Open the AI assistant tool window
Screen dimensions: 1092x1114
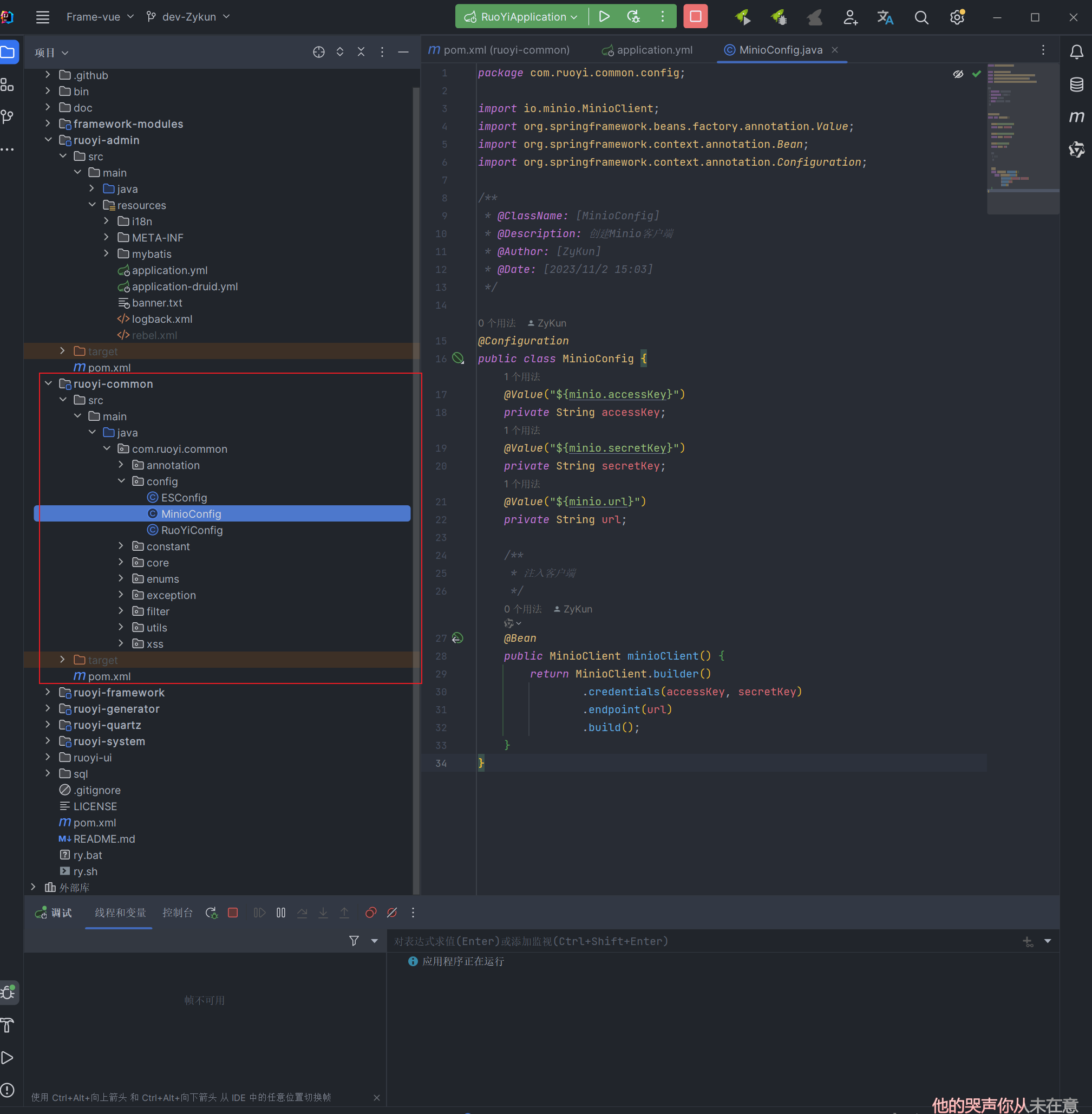point(1076,149)
